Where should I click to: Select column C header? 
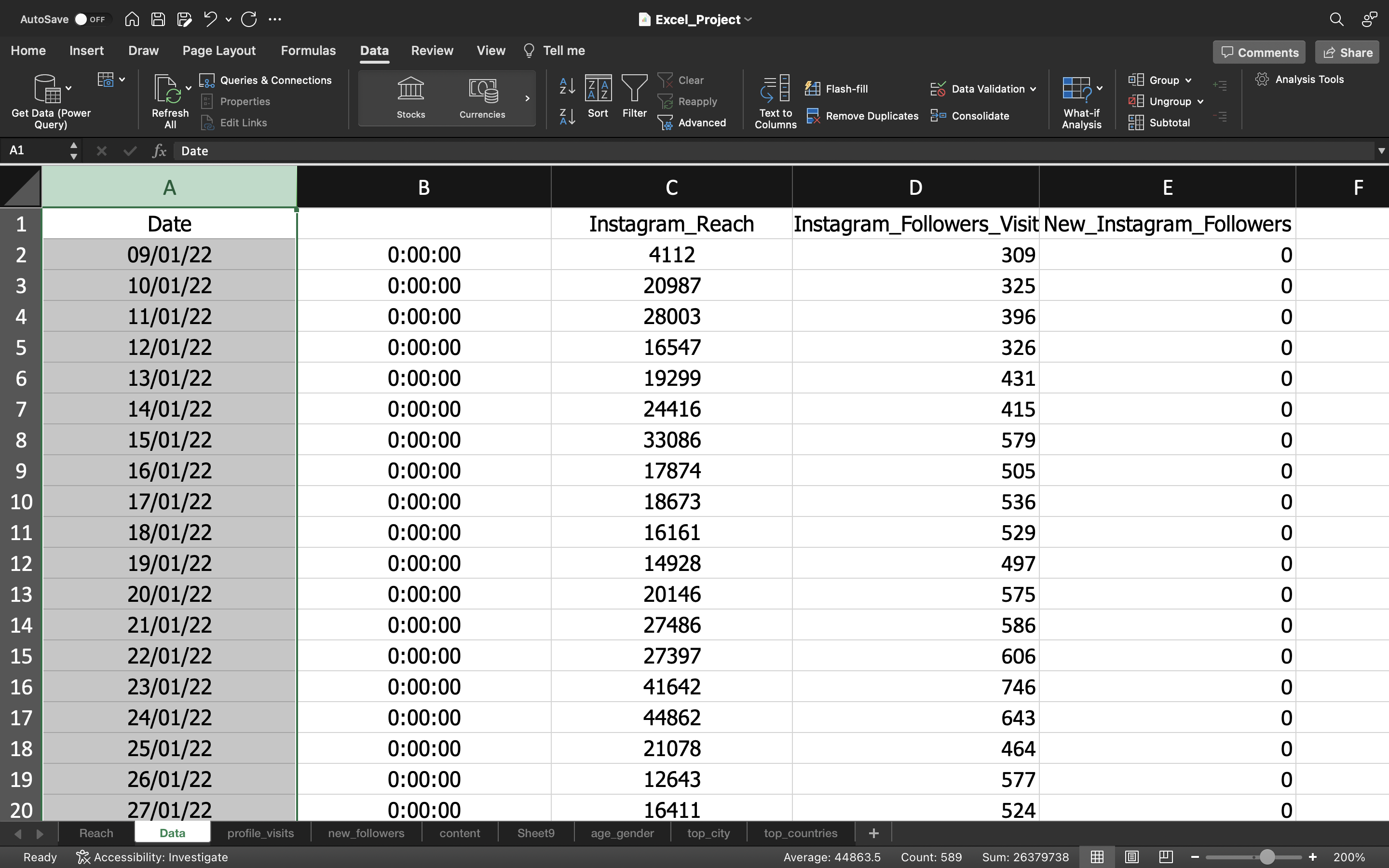coord(671,187)
